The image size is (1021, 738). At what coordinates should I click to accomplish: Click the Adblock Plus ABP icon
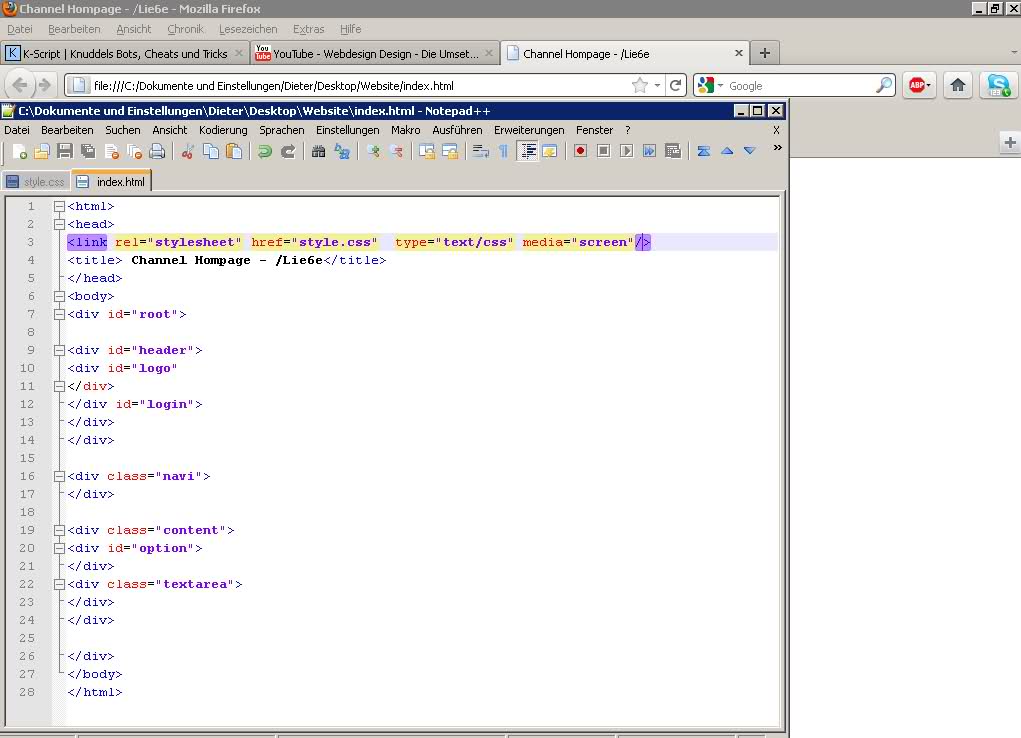click(918, 86)
